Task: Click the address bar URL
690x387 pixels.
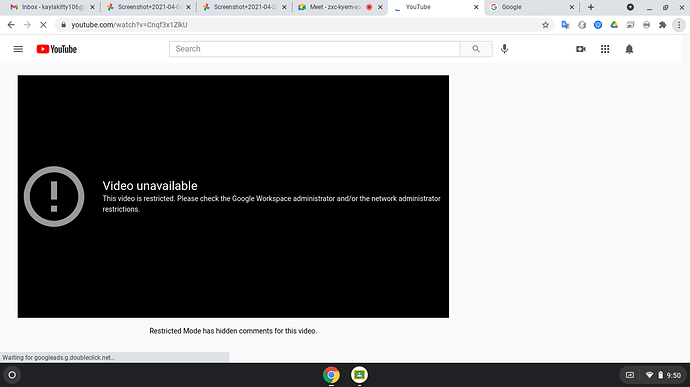Action: 129,25
